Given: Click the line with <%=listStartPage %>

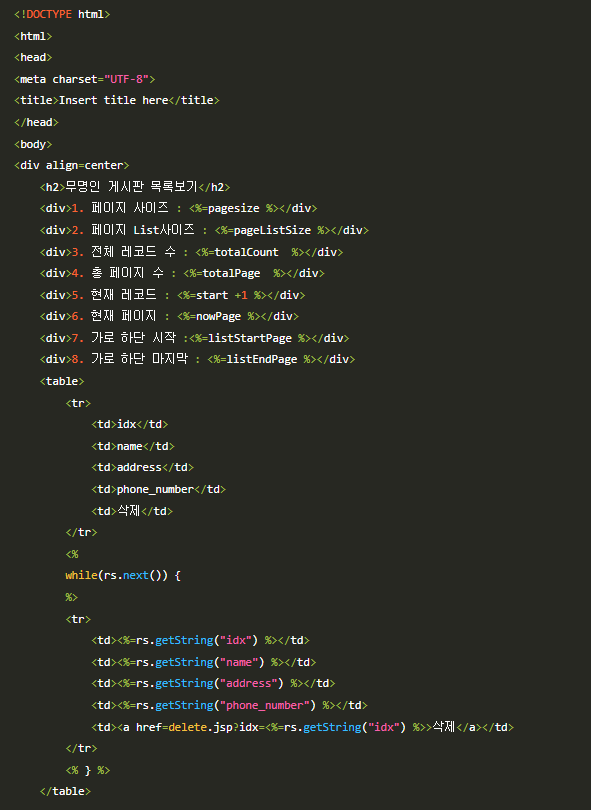Looking at the screenshot, I should click(194, 338).
